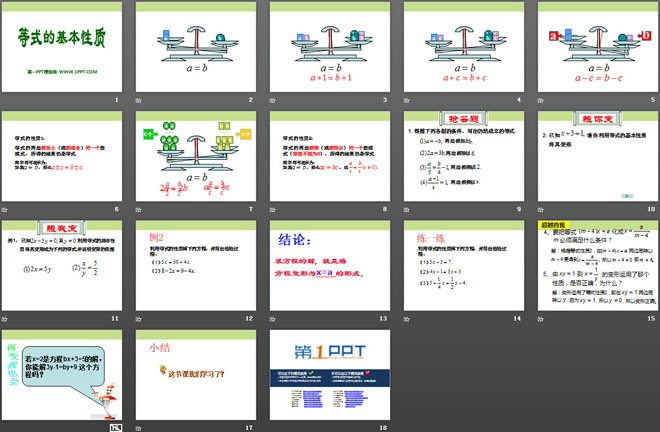Click animation star icon under slide 12

tap(138, 319)
